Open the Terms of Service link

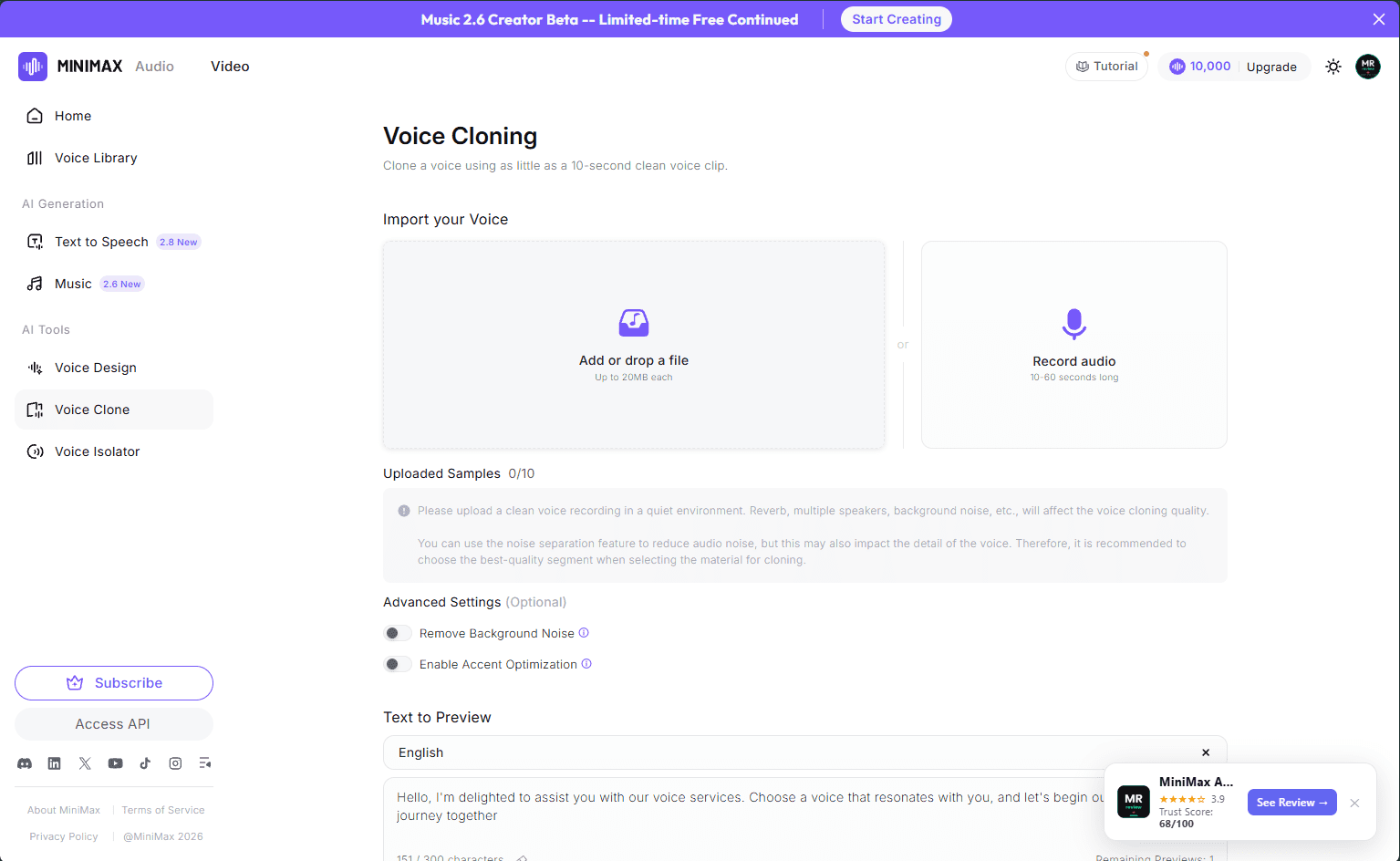pyautogui.click(x=163, y=810)
